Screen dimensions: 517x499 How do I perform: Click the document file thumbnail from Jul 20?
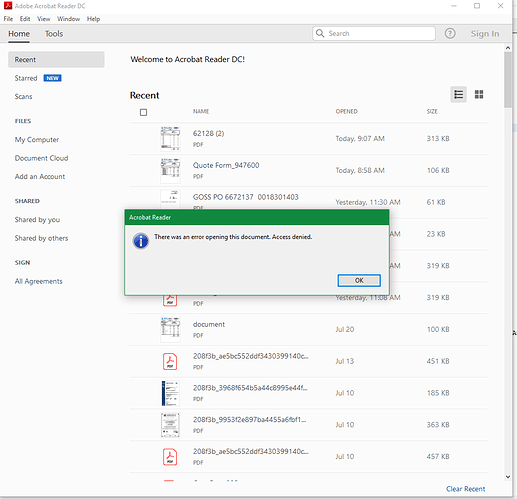click(170, 330)
